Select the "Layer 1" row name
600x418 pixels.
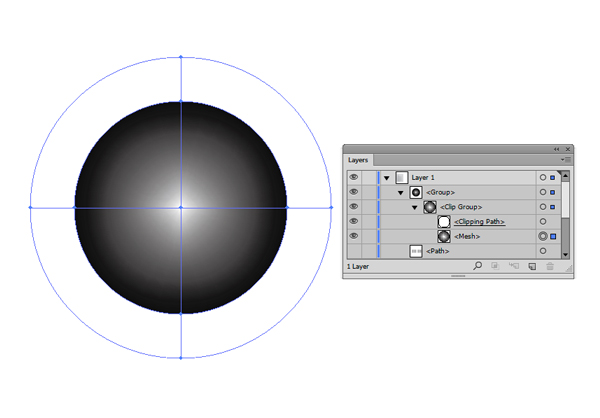click(x=423, y=178)
